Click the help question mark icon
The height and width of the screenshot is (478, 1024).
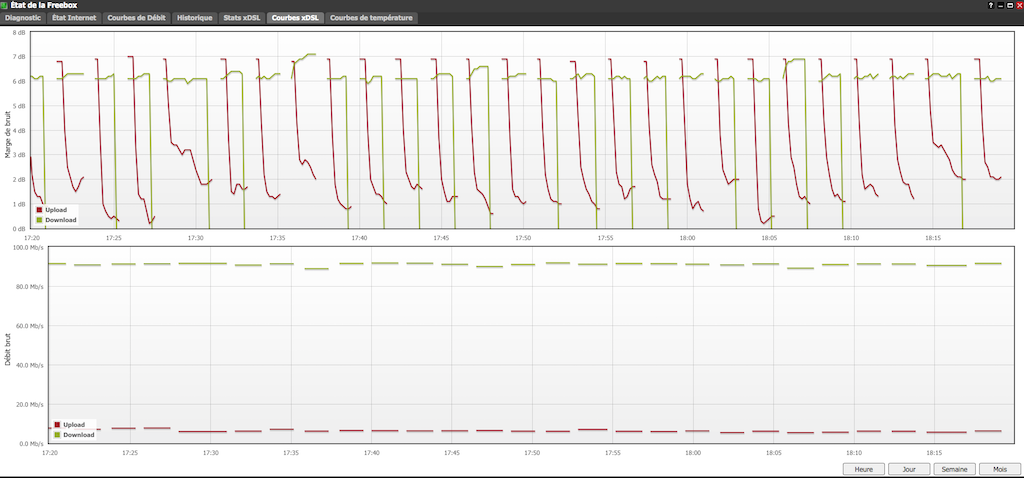coord(991,5)
